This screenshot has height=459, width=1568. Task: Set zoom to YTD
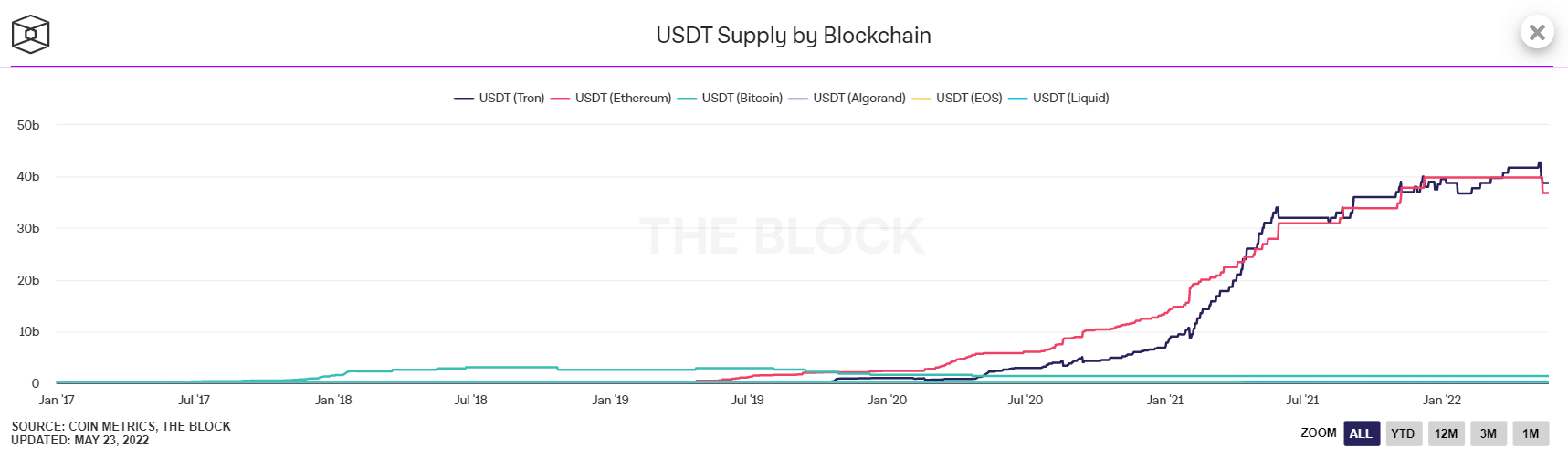click(1403, 433)
